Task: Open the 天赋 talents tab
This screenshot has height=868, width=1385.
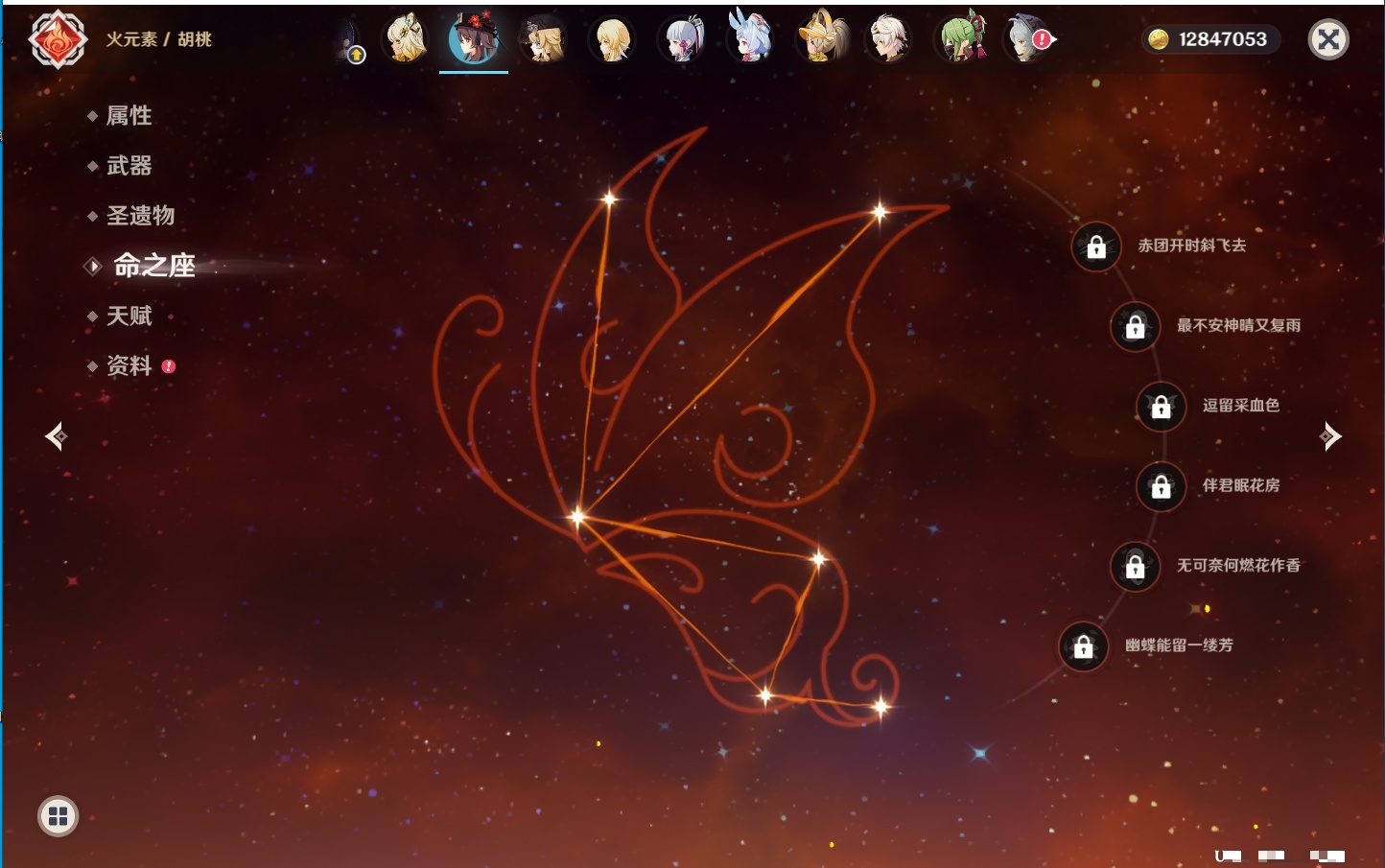Action: tap(129, 316)
